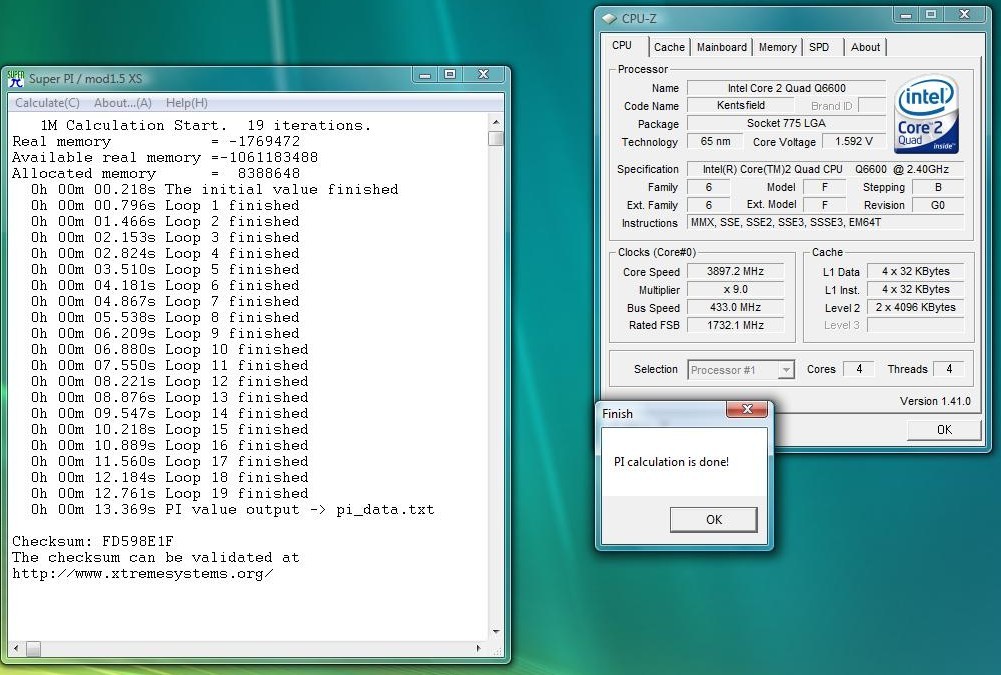The height and width of the screenshot is (675, 1001).
Task: Click the Instructions field MMX, SSE list
Action: (x=825, y=222)
